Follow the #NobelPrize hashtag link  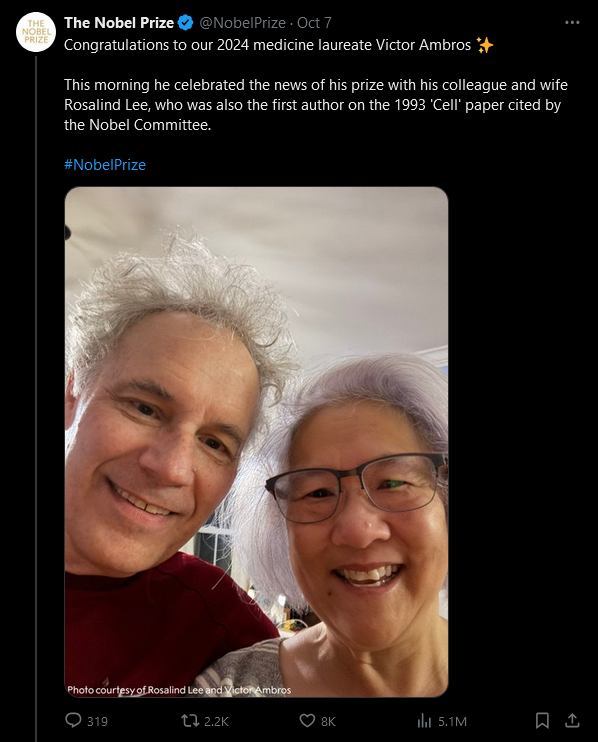[x=105, y=165]
